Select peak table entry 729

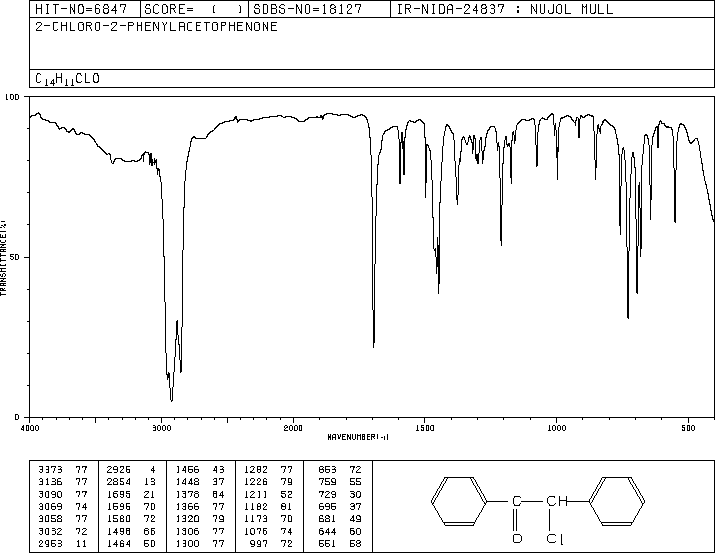click(340, 494)
